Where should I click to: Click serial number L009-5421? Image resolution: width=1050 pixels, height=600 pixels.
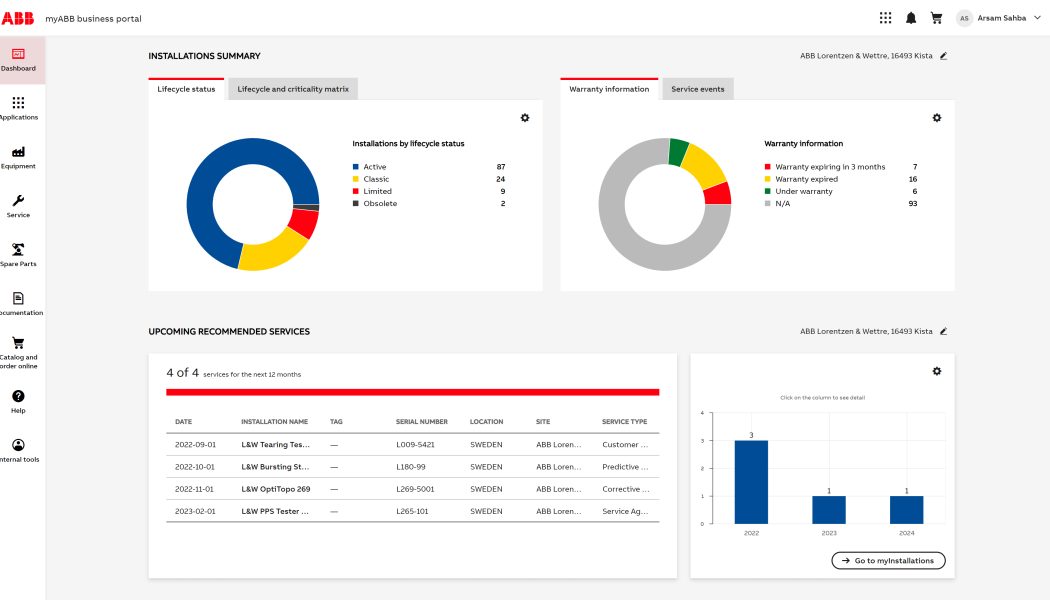point(415,445)
